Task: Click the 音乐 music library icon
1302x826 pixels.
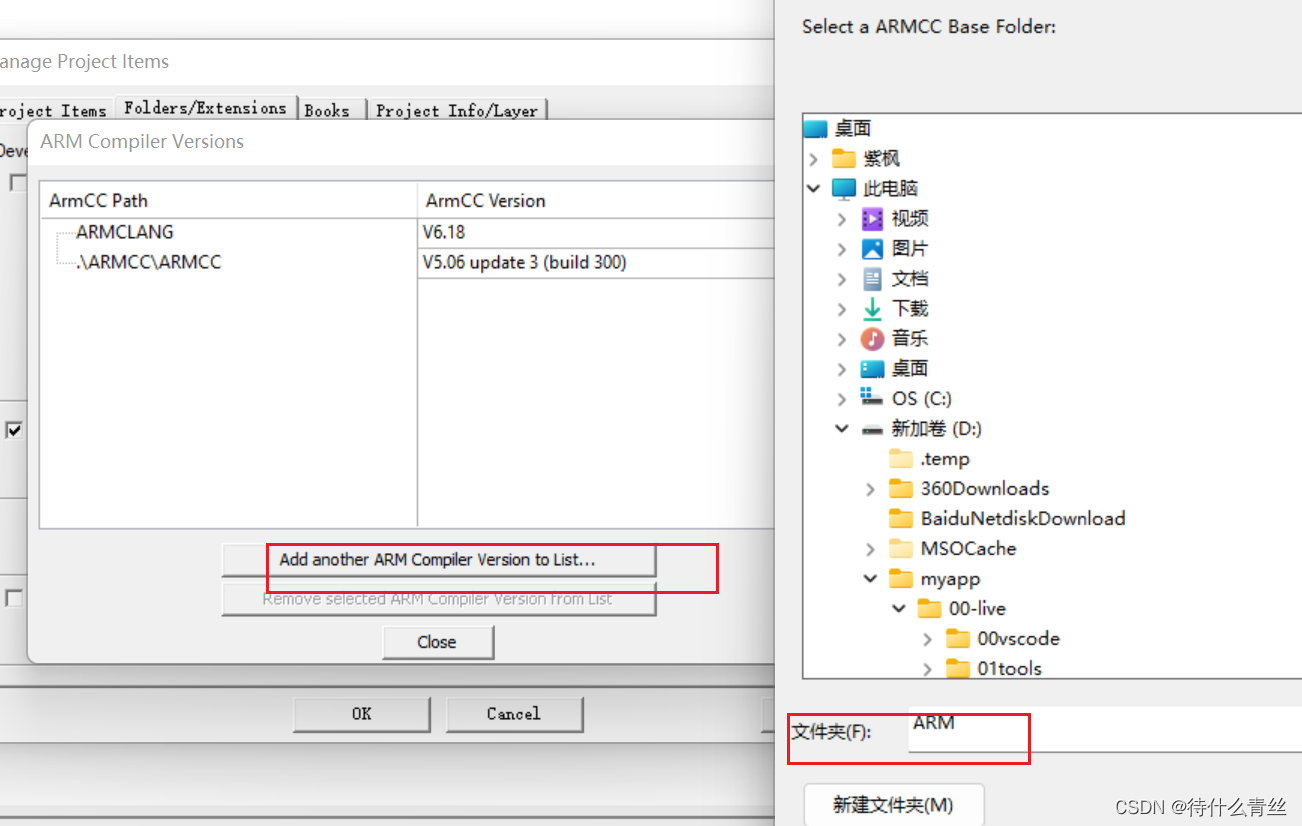Action: (873, 338)
